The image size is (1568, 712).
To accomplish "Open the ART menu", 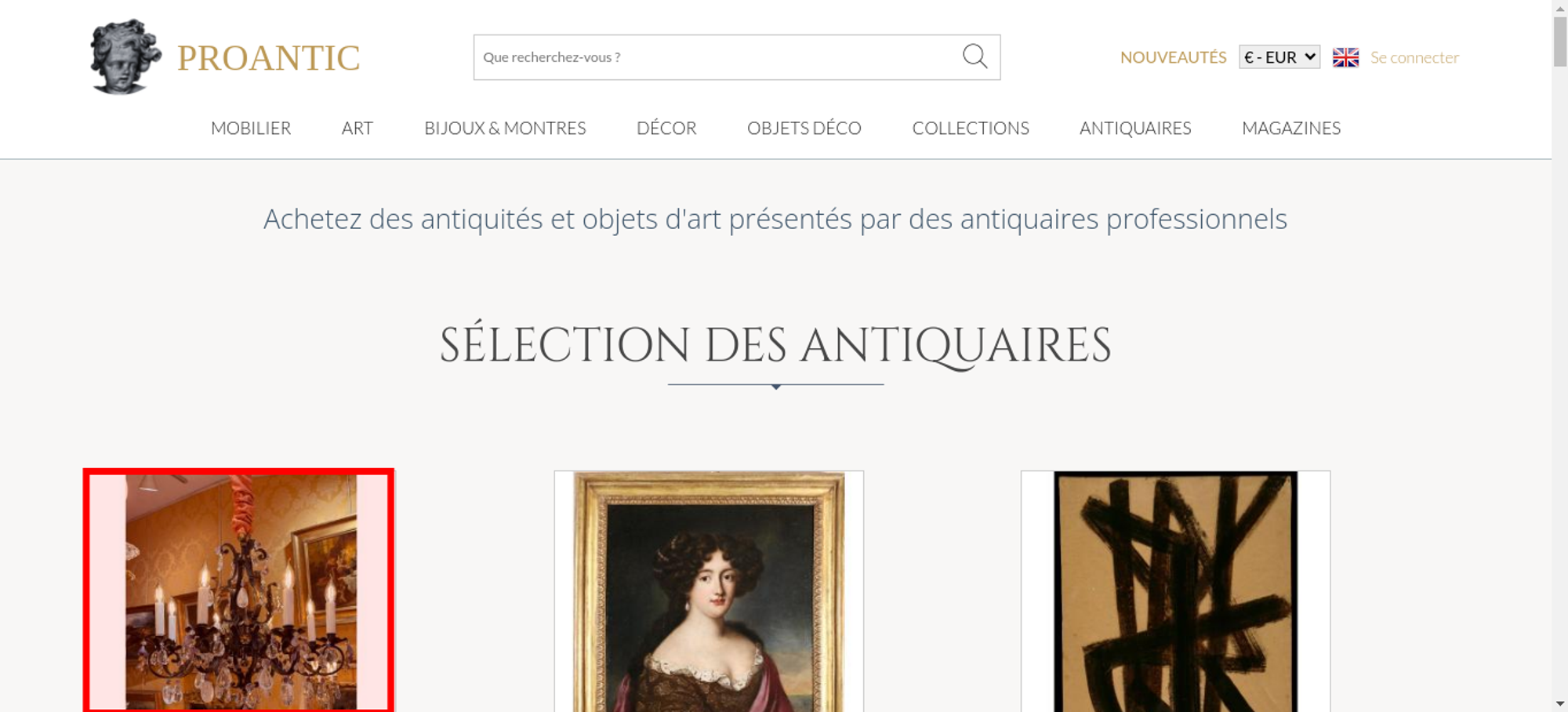I will pyautogui.click(x=358, y=128).
